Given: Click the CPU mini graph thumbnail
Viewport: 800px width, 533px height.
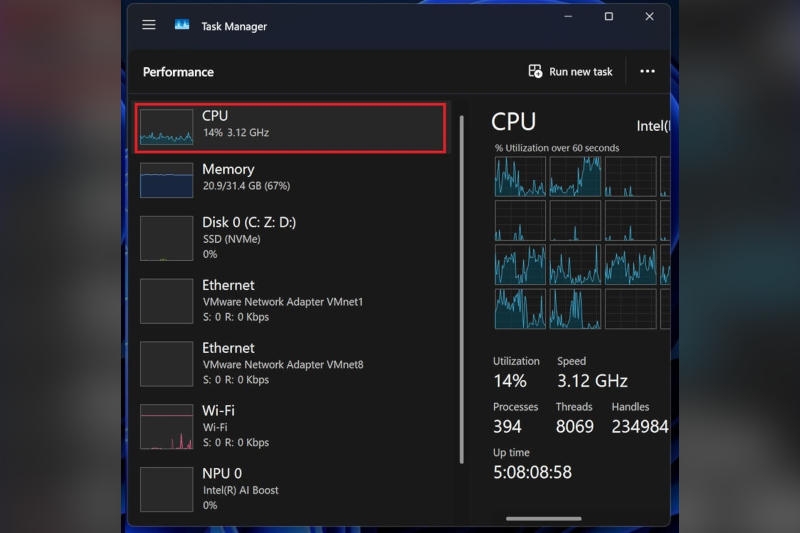Looking at the screenshot, I should pos(166,126).
